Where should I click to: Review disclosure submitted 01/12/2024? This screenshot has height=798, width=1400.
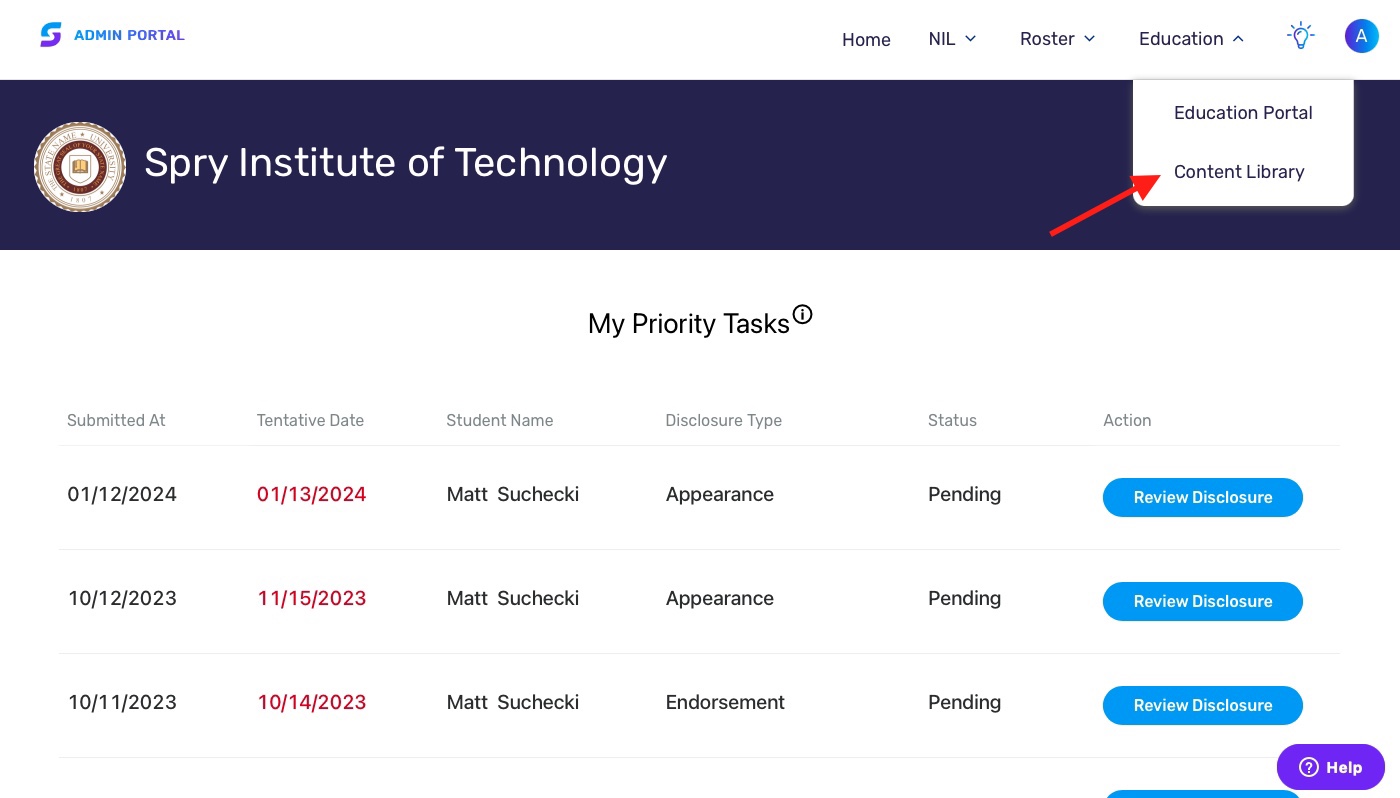pos(1202,497)
